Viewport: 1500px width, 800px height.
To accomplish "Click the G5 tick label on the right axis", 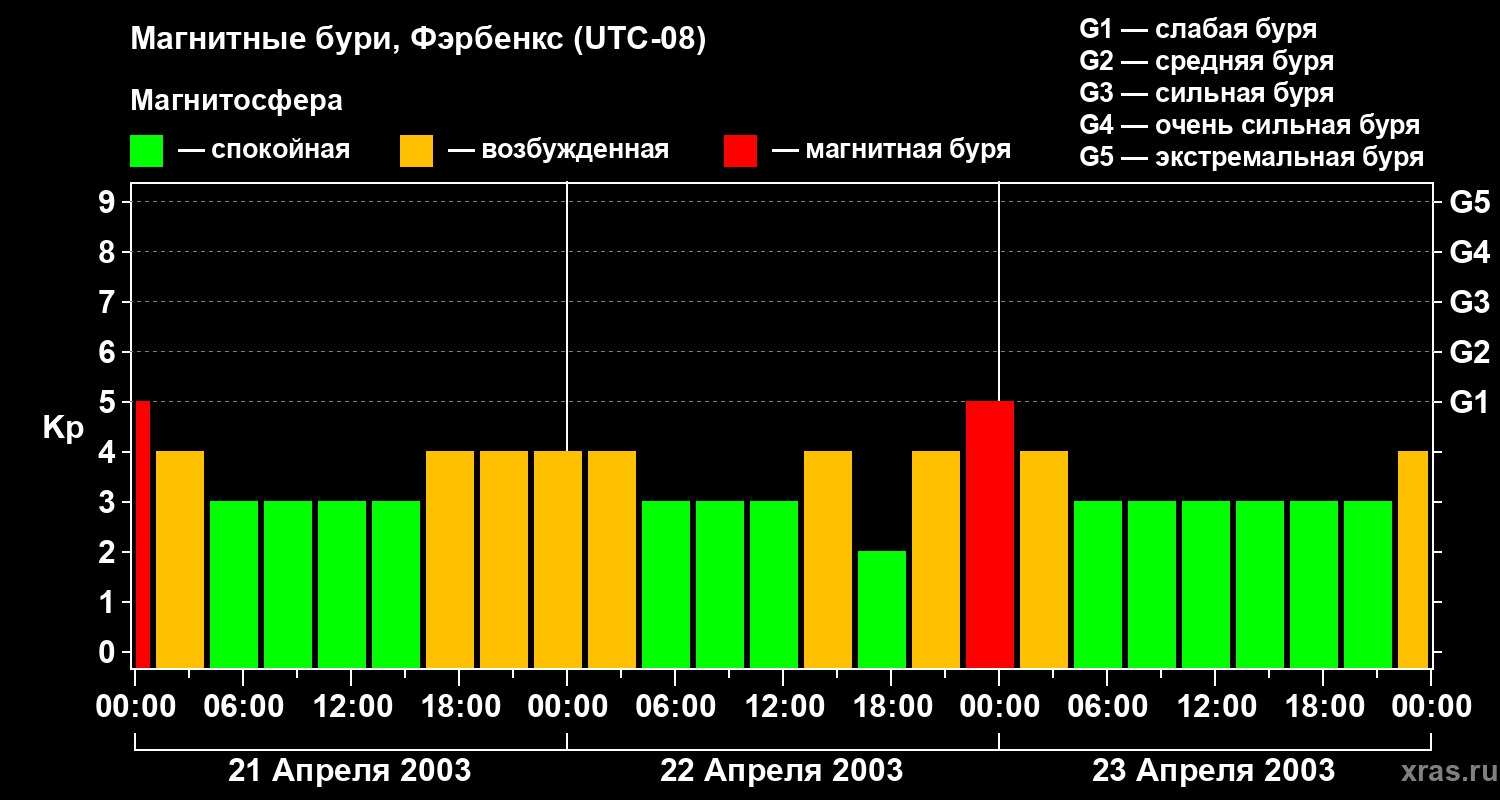I will (1470, 202).
